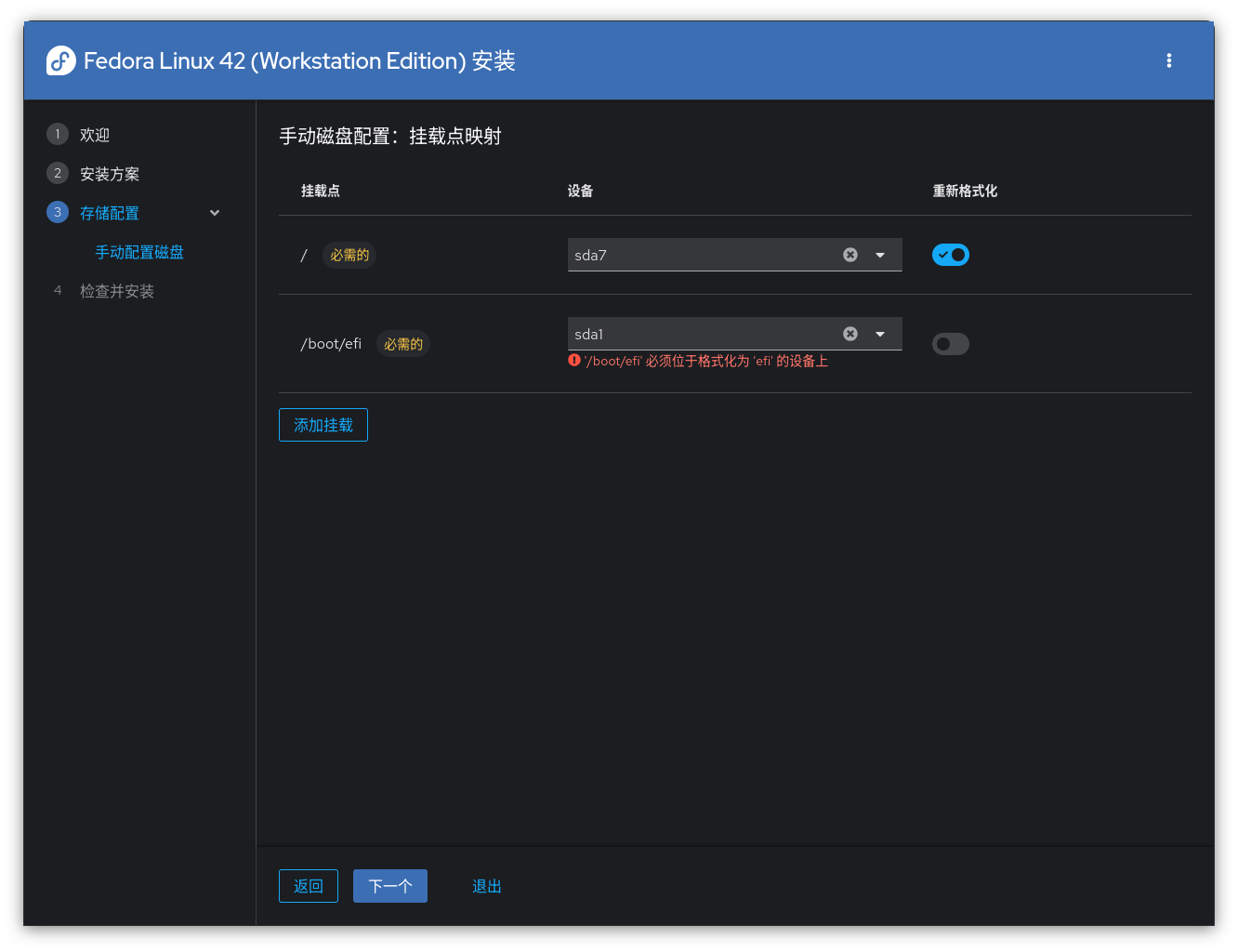Screen dimensions: 1238x952
Task: Click the red error icon under sda1
Action: (x=574, y=361)
